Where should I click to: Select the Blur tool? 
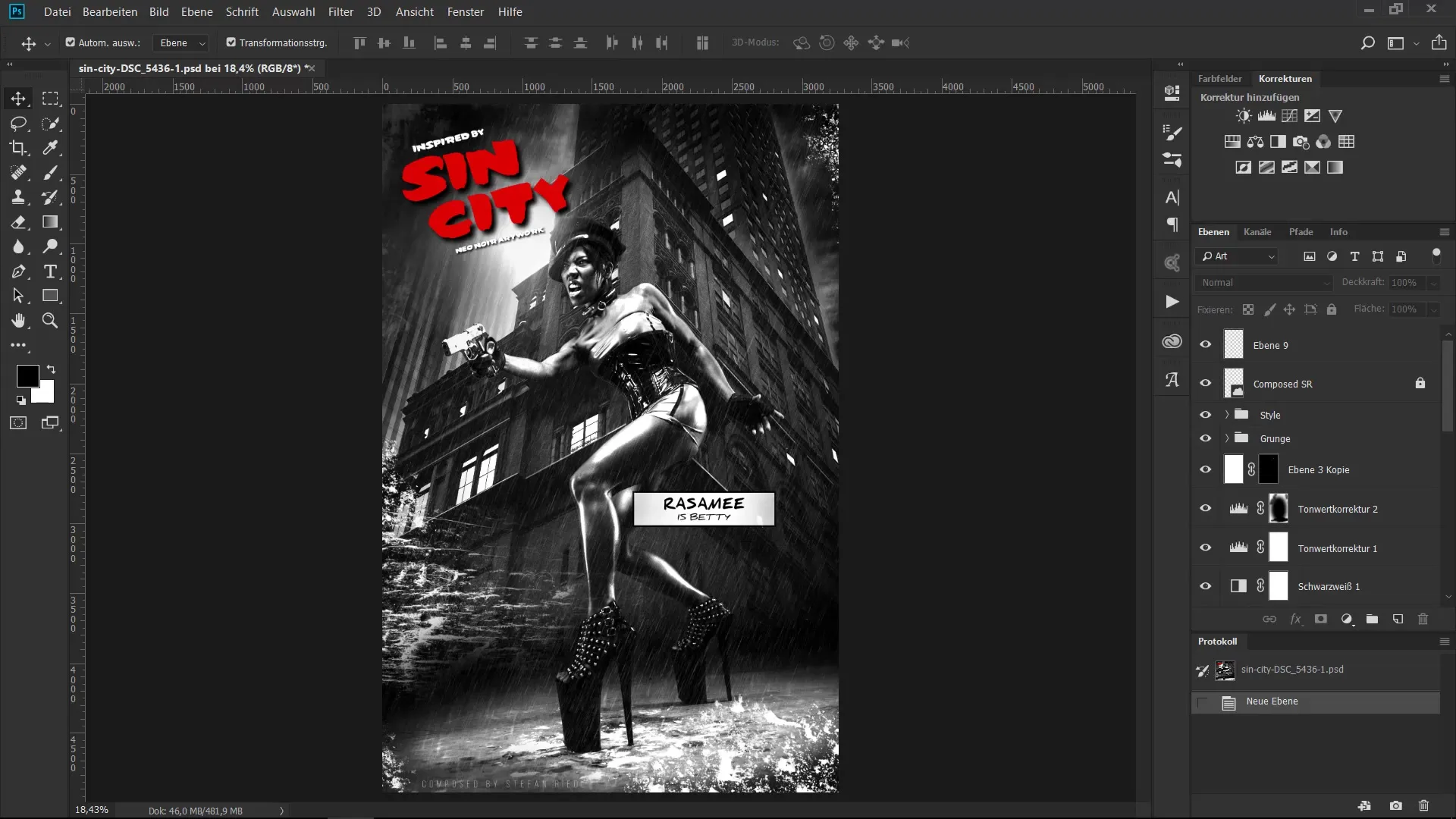point(18,246)
